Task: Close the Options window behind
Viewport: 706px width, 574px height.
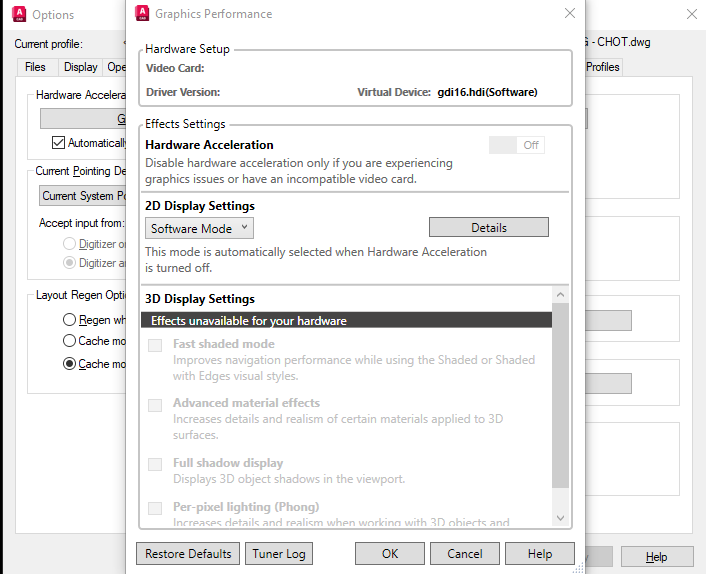Action: pos(692,14)
